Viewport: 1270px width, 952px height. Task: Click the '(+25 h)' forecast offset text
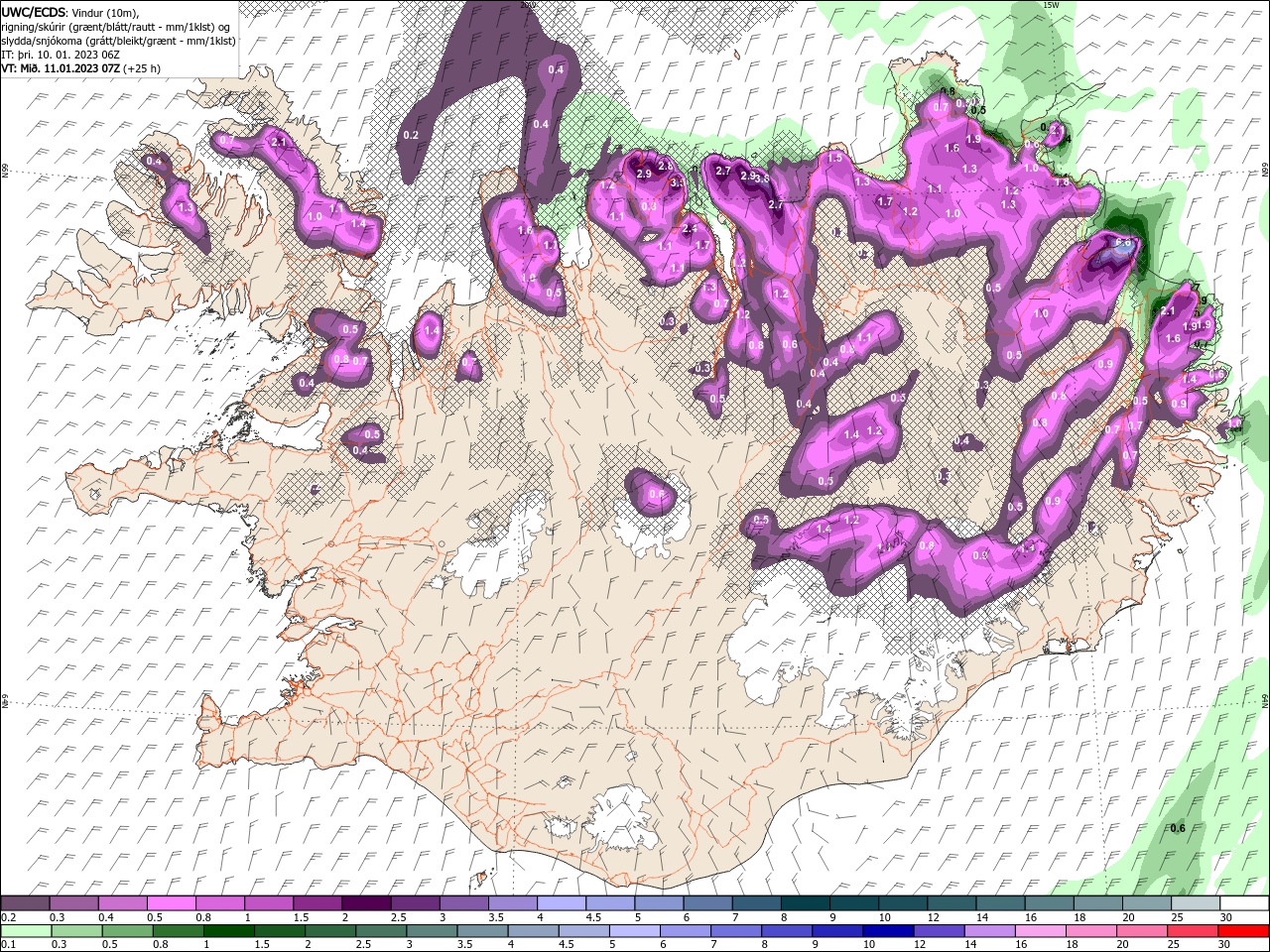pos(142,68)
